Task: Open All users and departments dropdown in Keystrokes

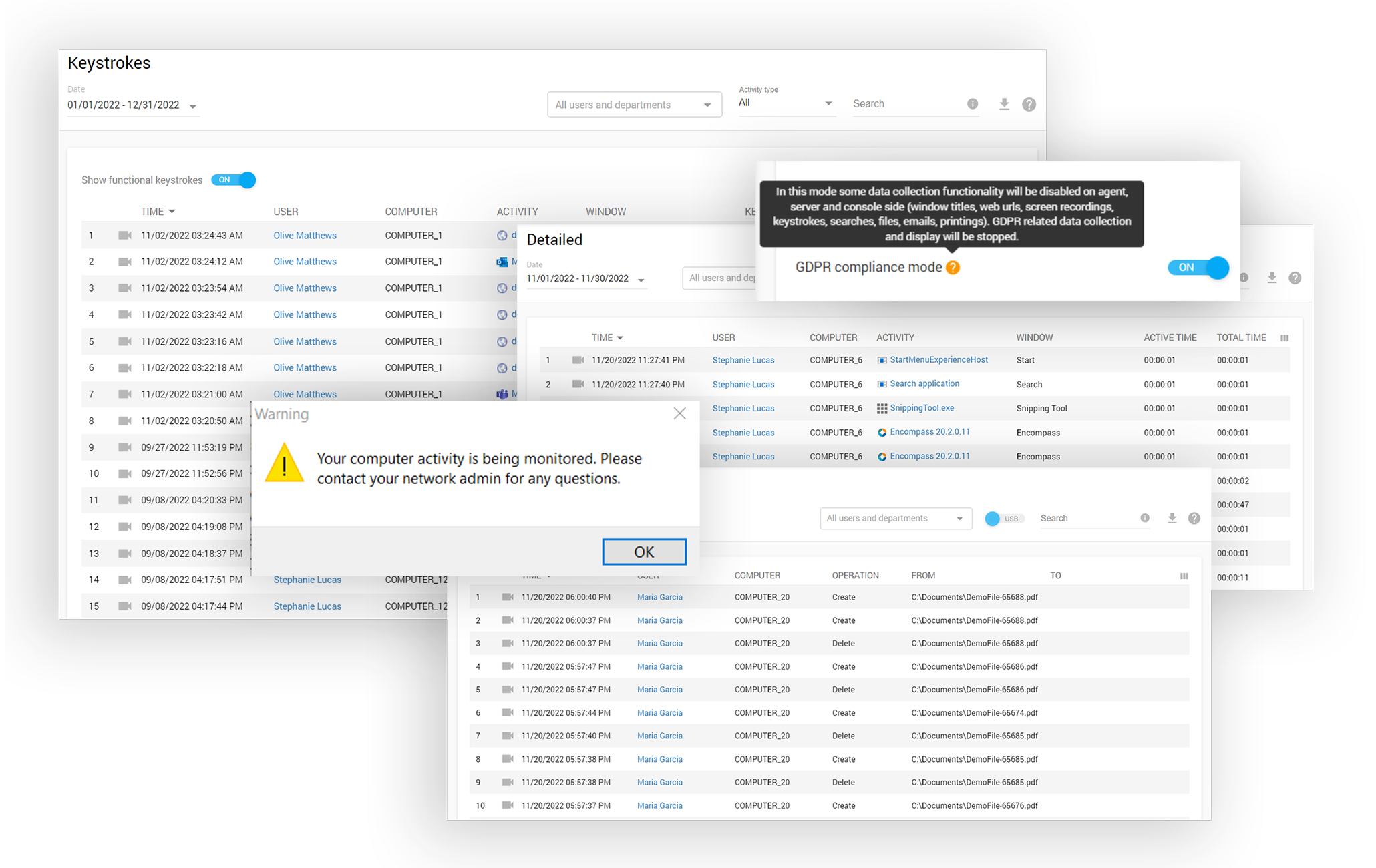Action: click(634, 105)
